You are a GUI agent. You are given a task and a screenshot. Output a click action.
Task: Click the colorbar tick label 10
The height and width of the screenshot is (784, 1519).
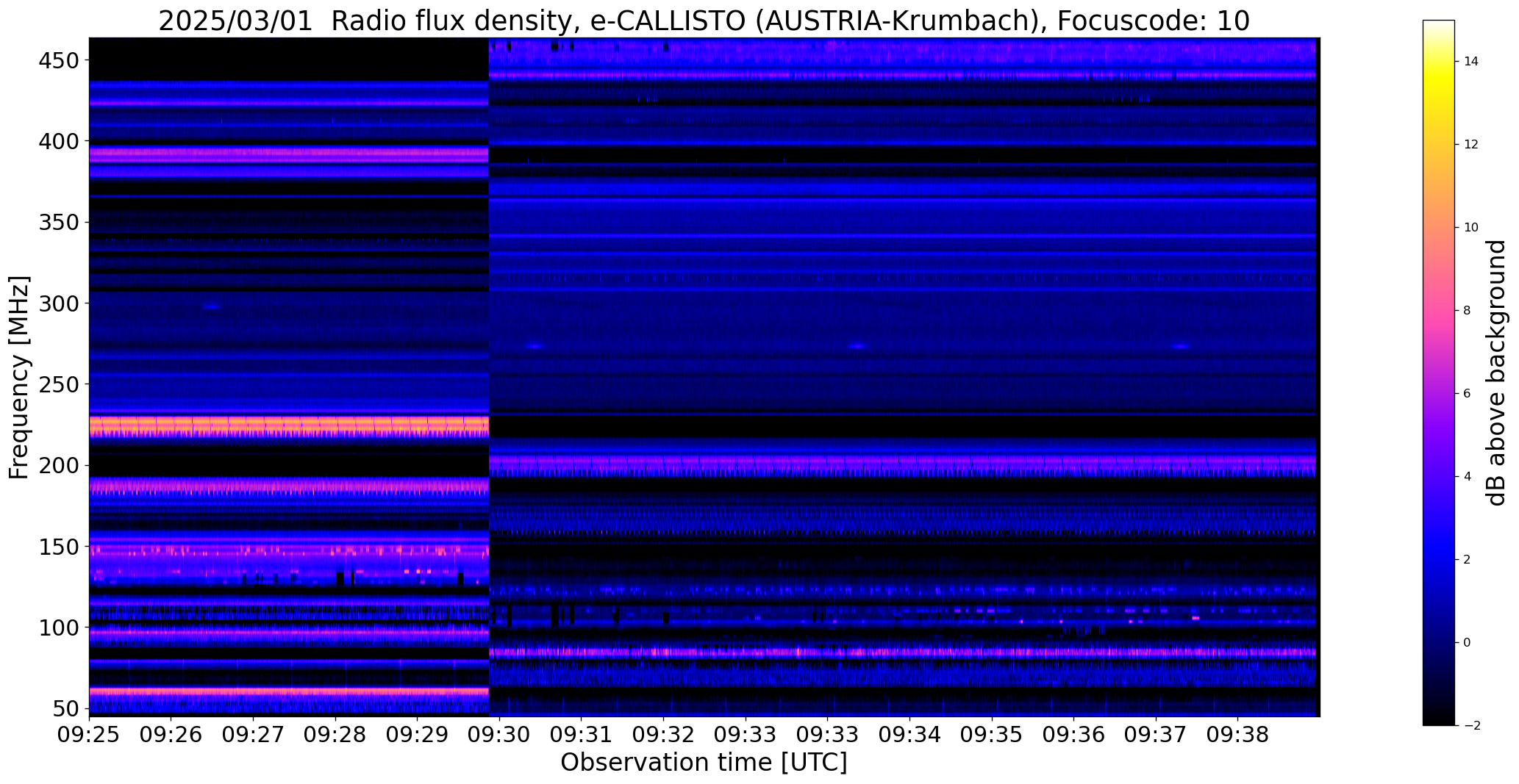[x=1471, y=228]
